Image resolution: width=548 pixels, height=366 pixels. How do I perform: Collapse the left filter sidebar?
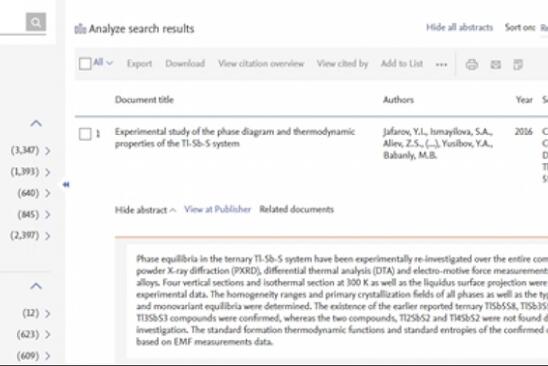tap(66, 184)
